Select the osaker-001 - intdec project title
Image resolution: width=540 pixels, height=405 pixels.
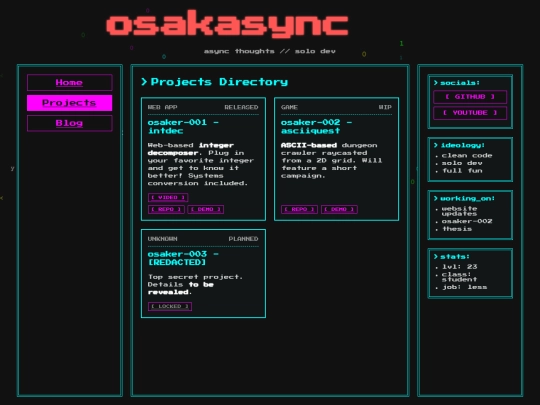[x=183, y=126]
